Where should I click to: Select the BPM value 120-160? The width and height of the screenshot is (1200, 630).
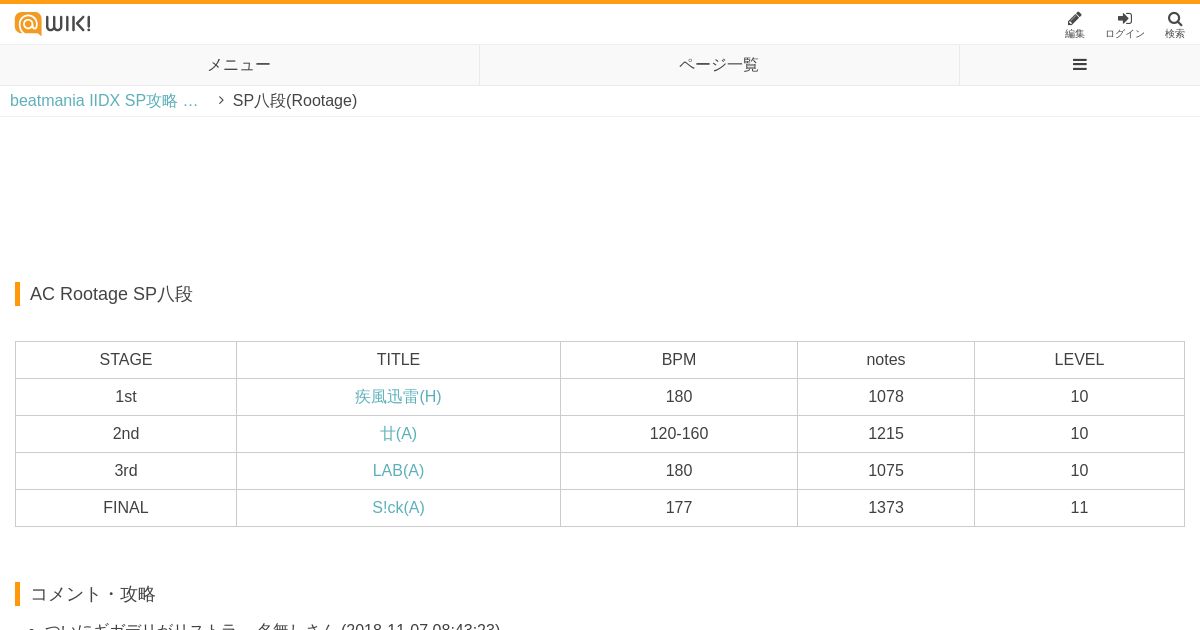point(679,434)
